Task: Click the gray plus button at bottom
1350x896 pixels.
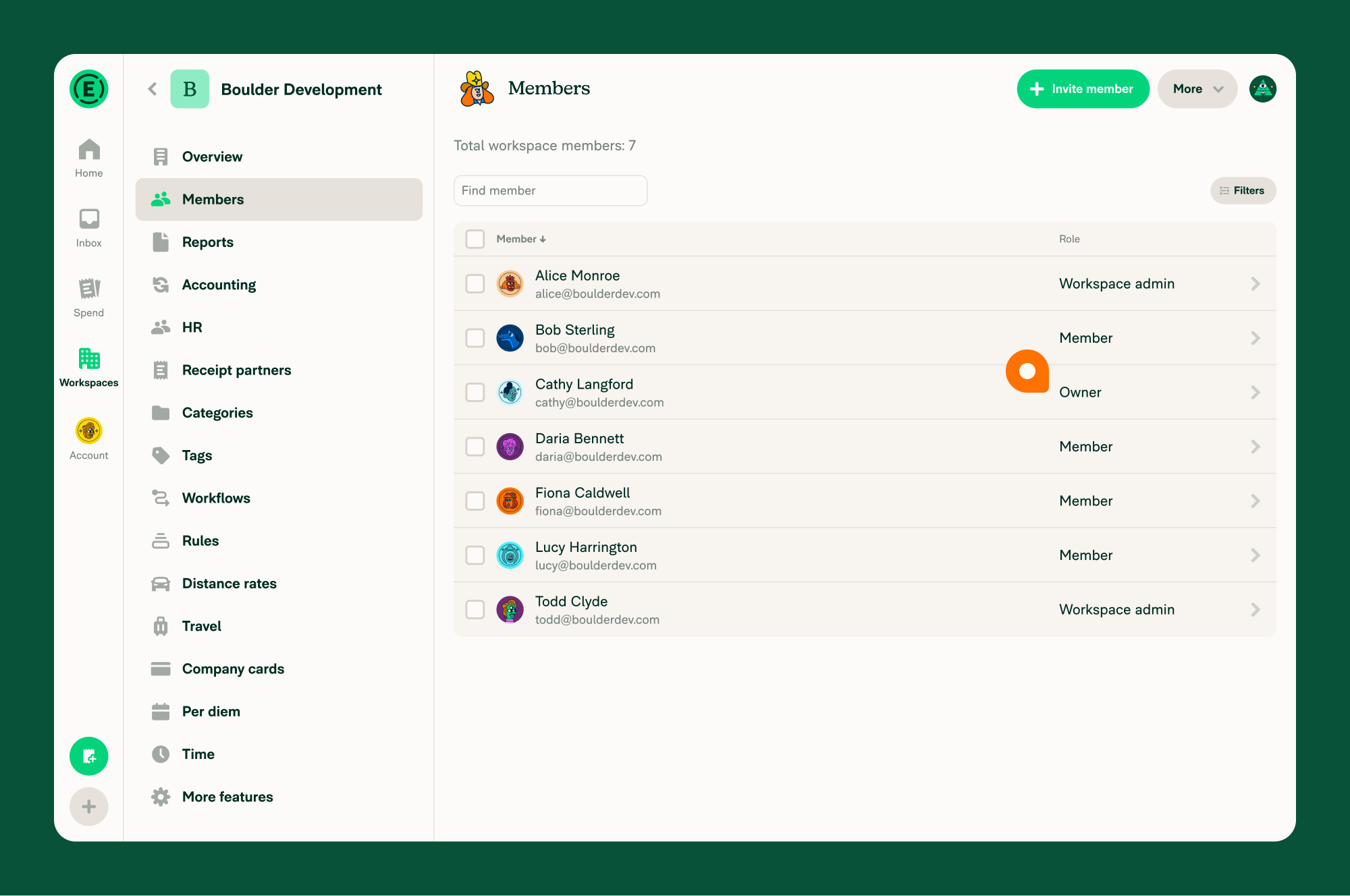Action: pos(88,806)
